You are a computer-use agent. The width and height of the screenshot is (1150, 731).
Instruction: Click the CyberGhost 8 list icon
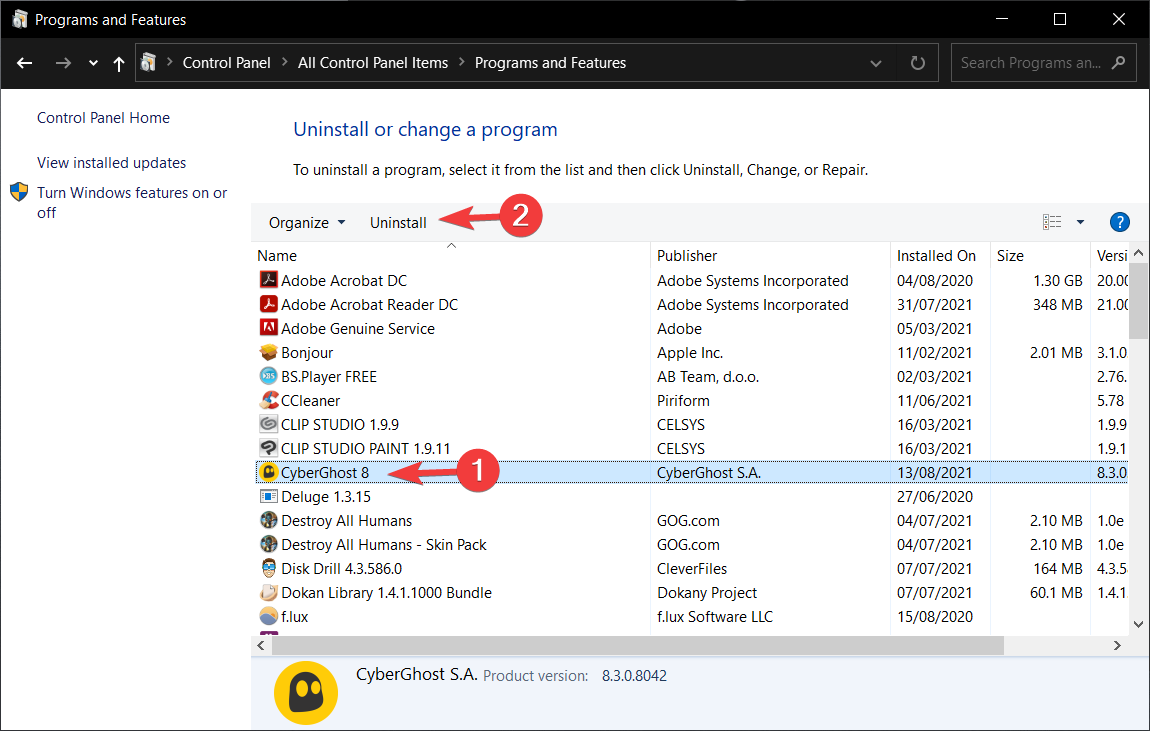[268, 471]
